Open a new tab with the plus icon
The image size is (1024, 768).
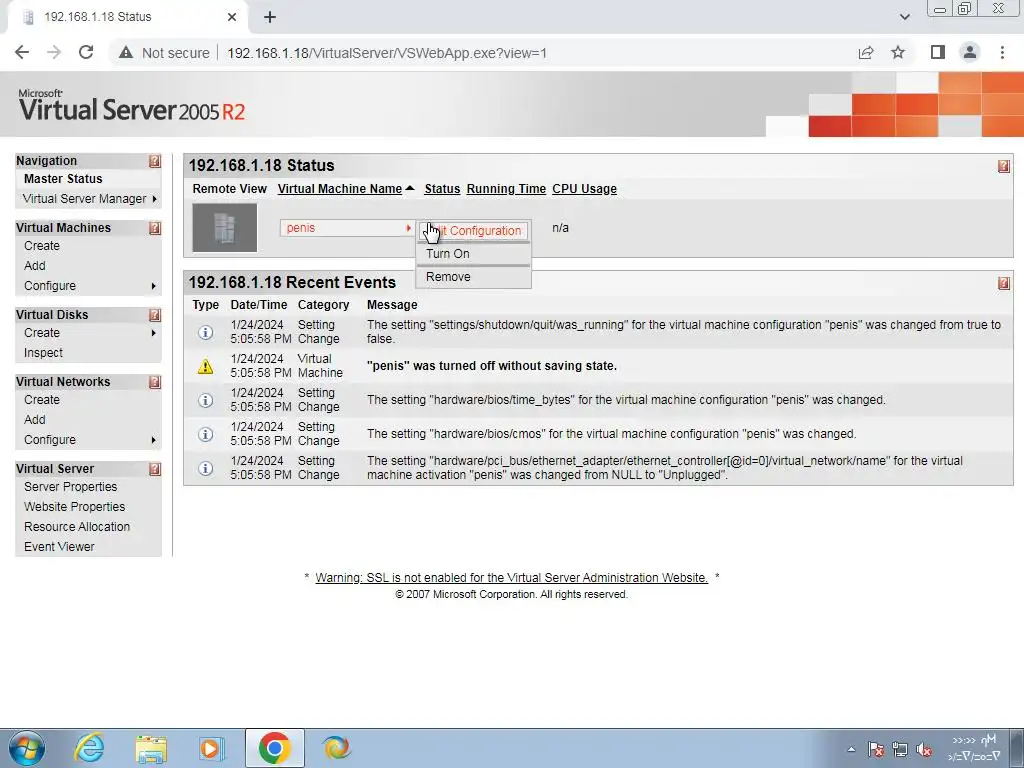click(270, 17)
